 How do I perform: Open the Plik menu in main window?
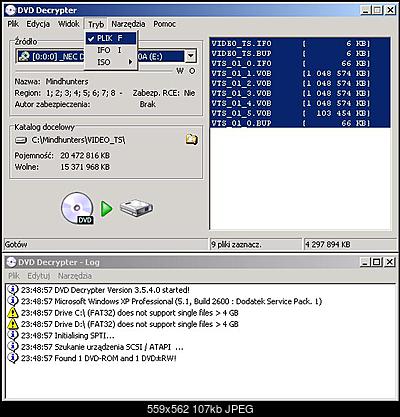pos(13,24)
